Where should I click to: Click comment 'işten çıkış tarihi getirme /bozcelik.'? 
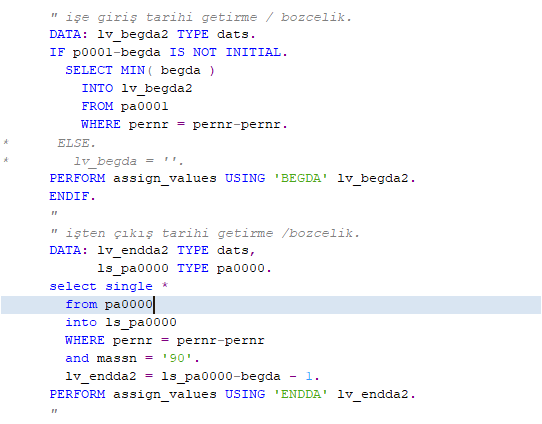point(205,233)
